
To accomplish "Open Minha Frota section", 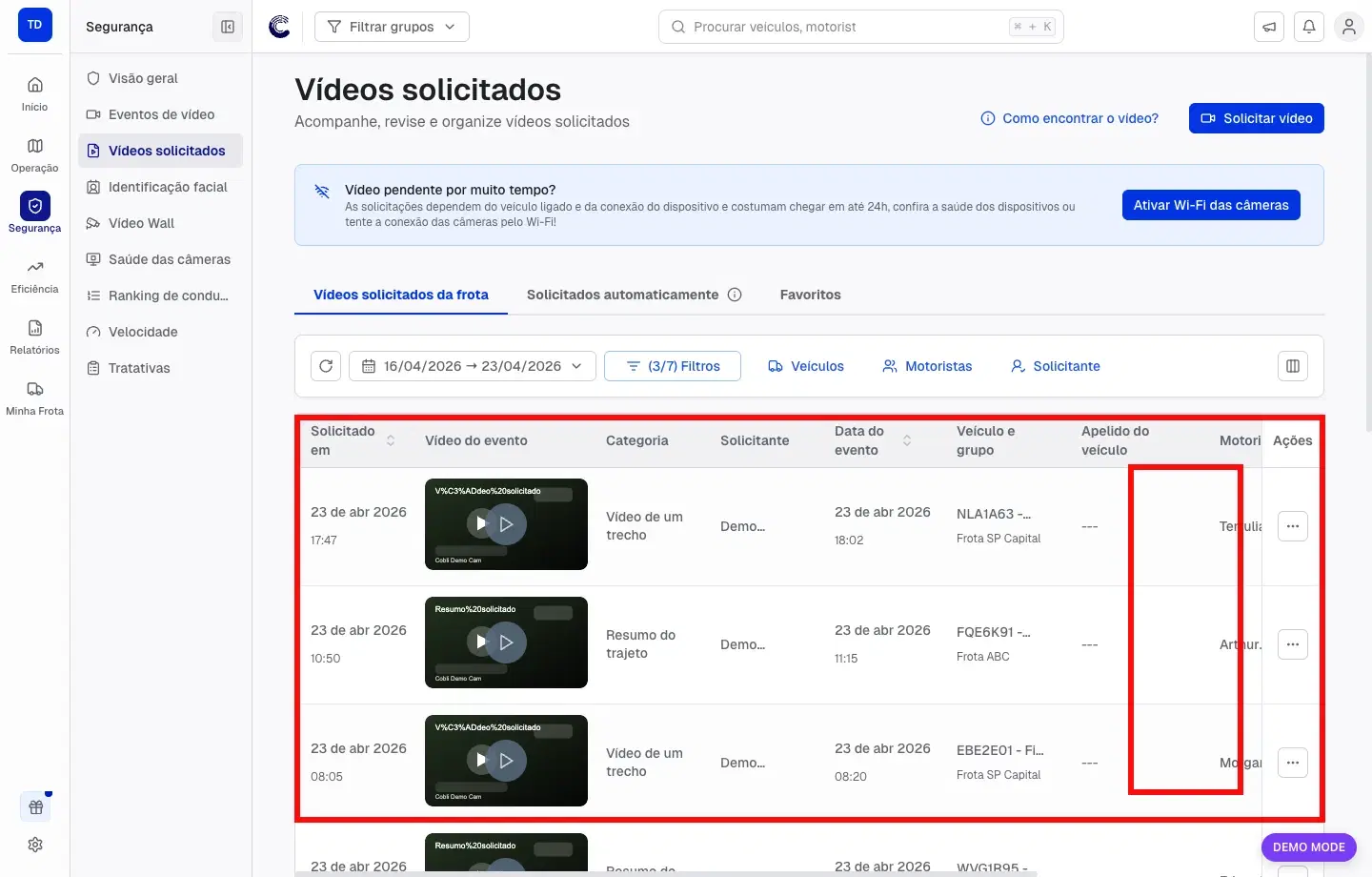I will [x=34, y=398].
